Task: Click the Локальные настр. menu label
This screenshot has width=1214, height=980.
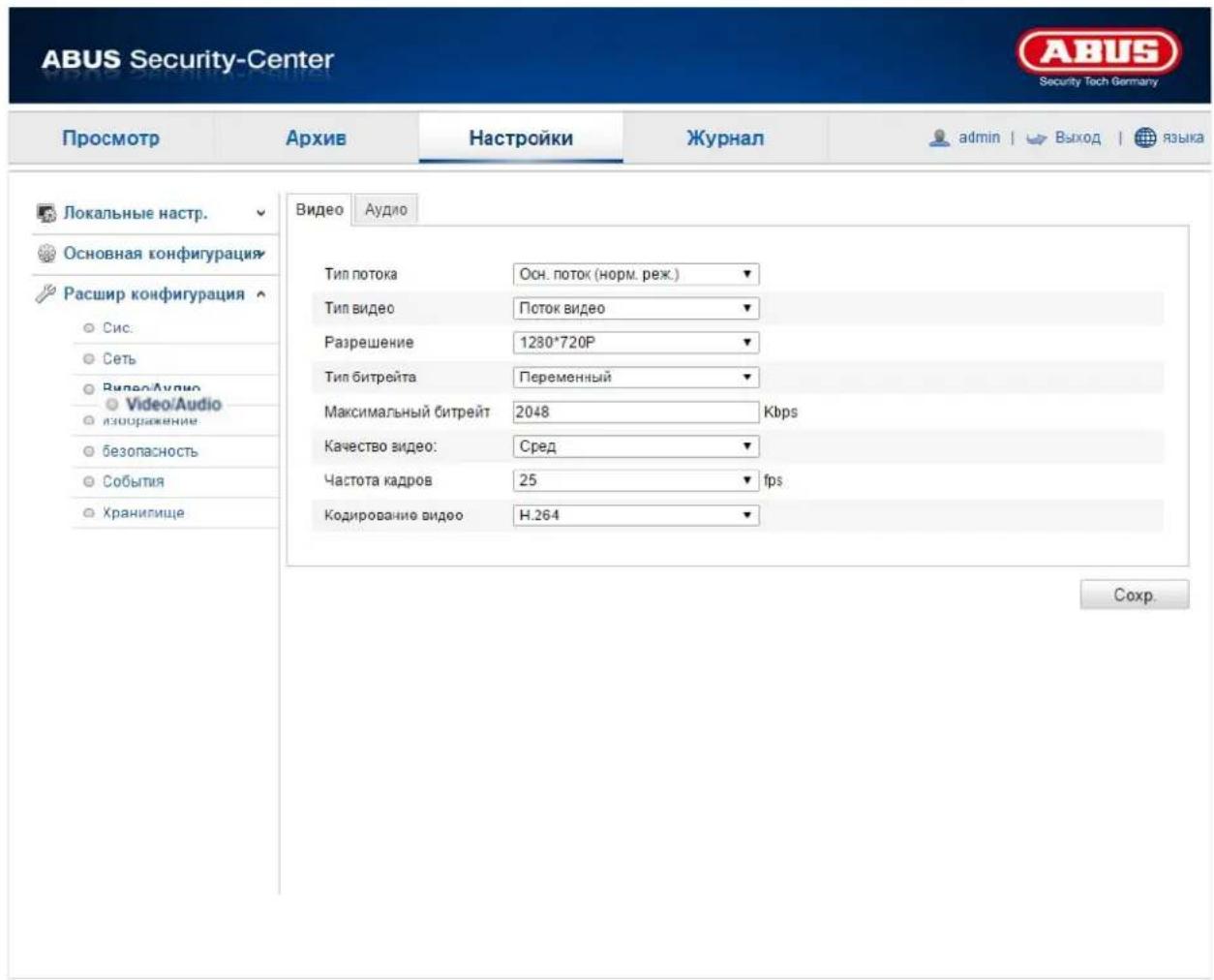Action: coord(136,213)
